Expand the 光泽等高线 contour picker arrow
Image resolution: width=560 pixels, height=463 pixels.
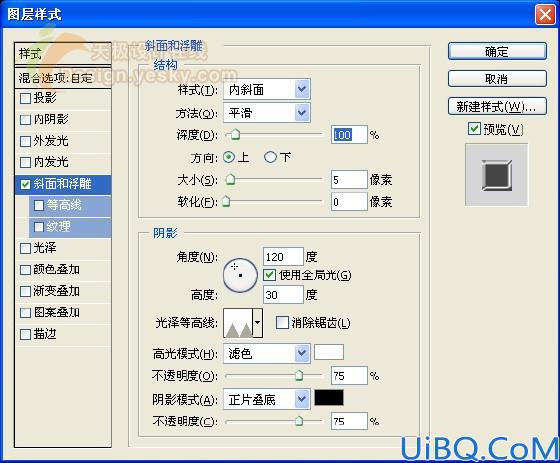(258, 323)
